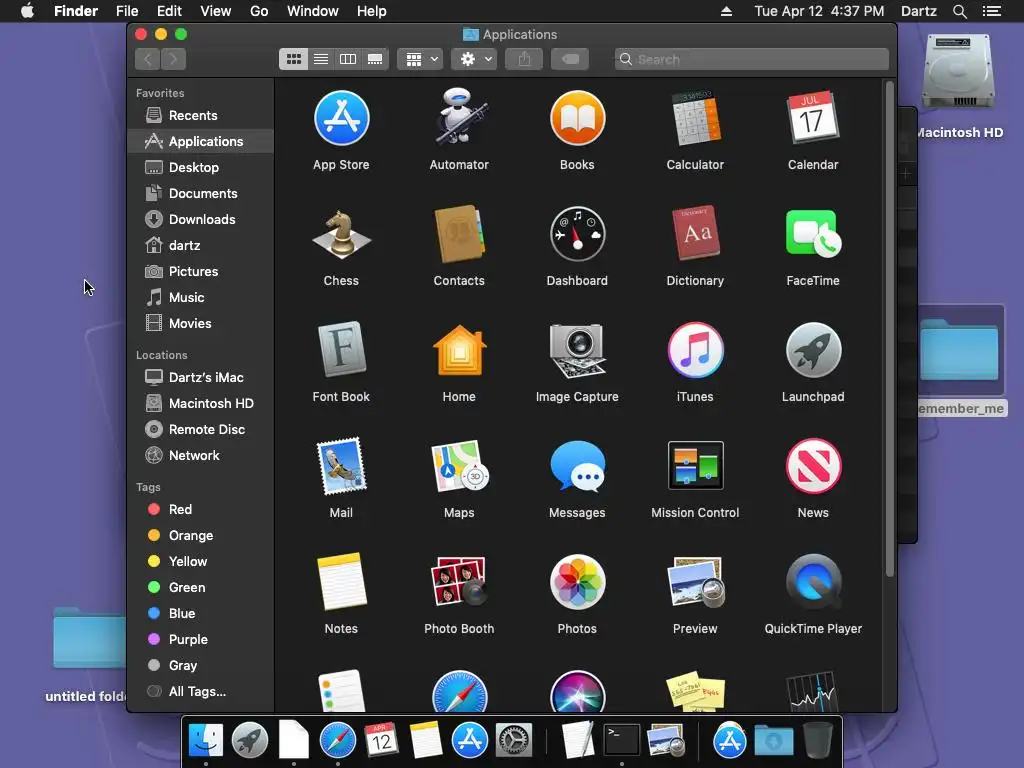Viewport: 1024px width, 768px height.
Task: Open the group-by arrangement dropdown
Action: [421, 59]
